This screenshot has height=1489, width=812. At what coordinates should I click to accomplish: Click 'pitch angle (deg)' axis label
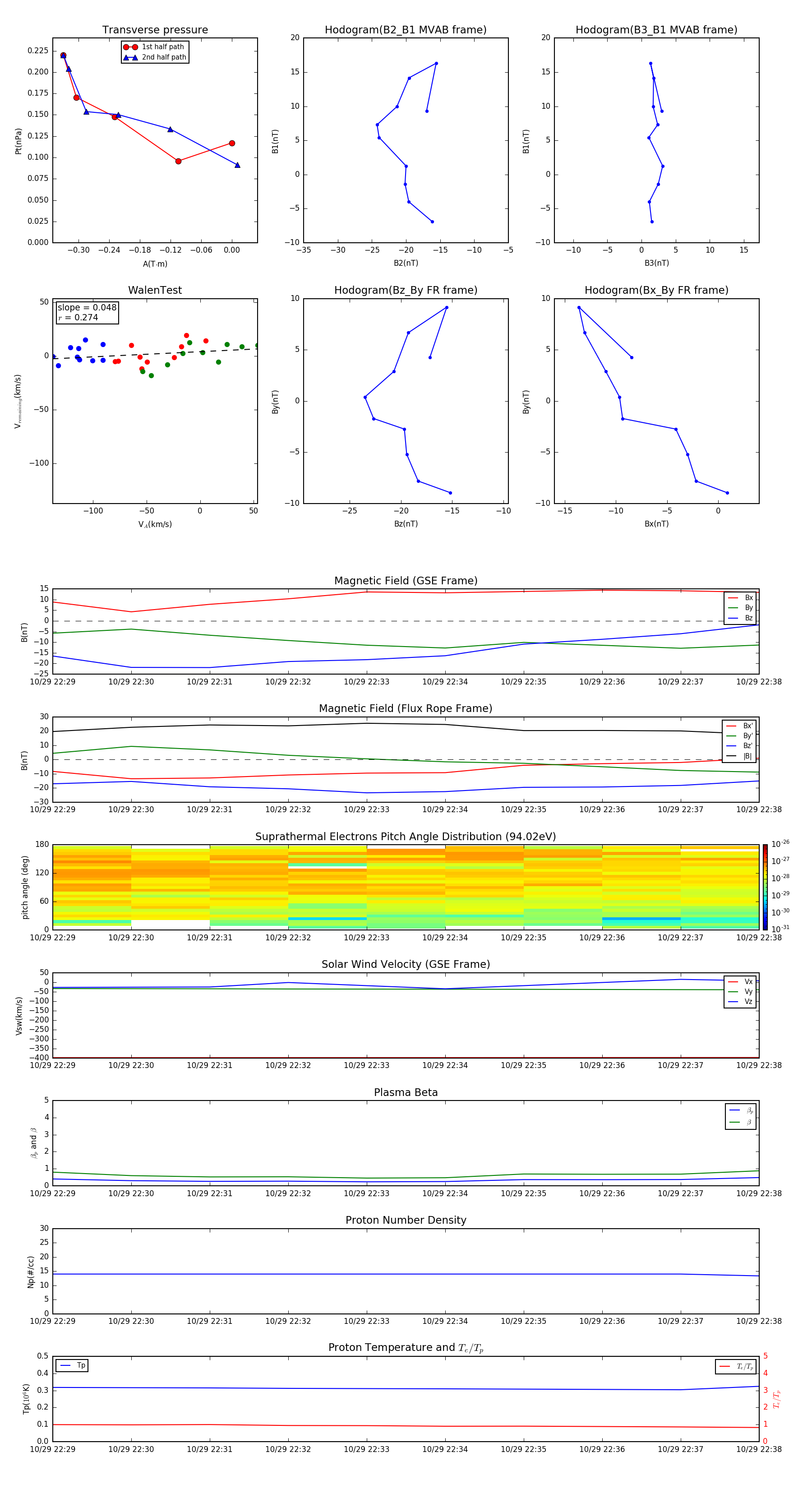(x=25, y=887)
